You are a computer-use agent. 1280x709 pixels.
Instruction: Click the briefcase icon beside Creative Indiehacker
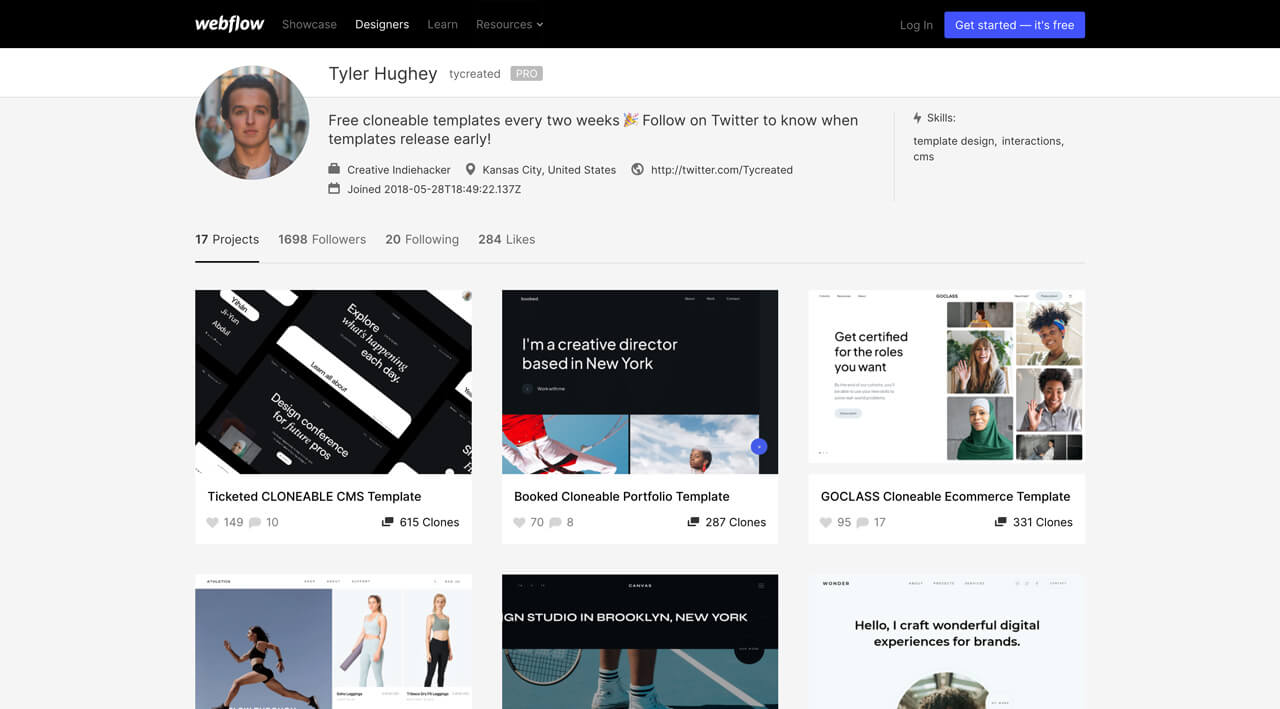point(334,169)
